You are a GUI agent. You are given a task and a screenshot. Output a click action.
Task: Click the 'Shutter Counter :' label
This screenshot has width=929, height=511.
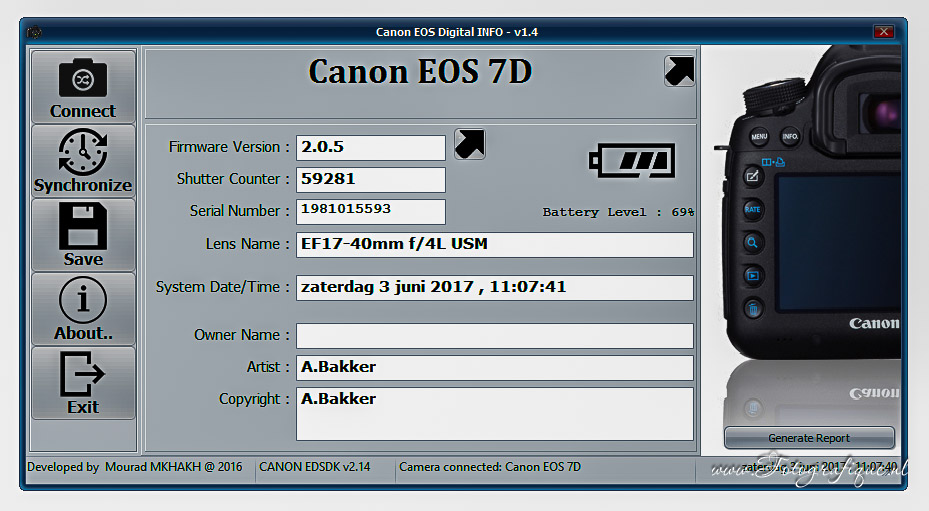tap(233, 179)
